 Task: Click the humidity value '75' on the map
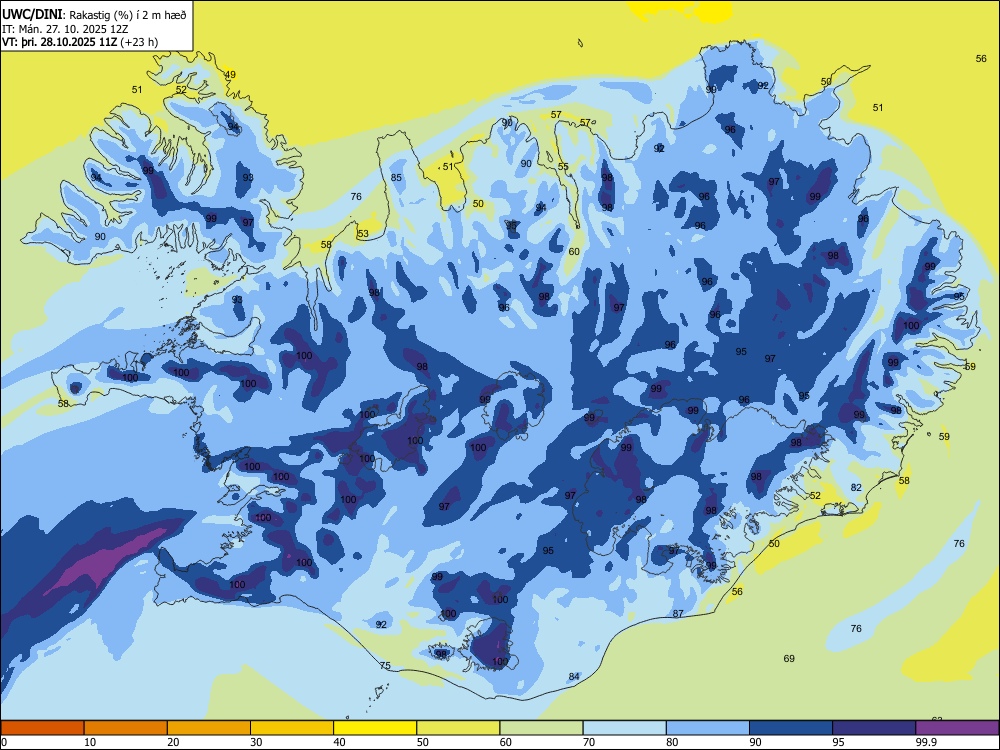point(385,665)
